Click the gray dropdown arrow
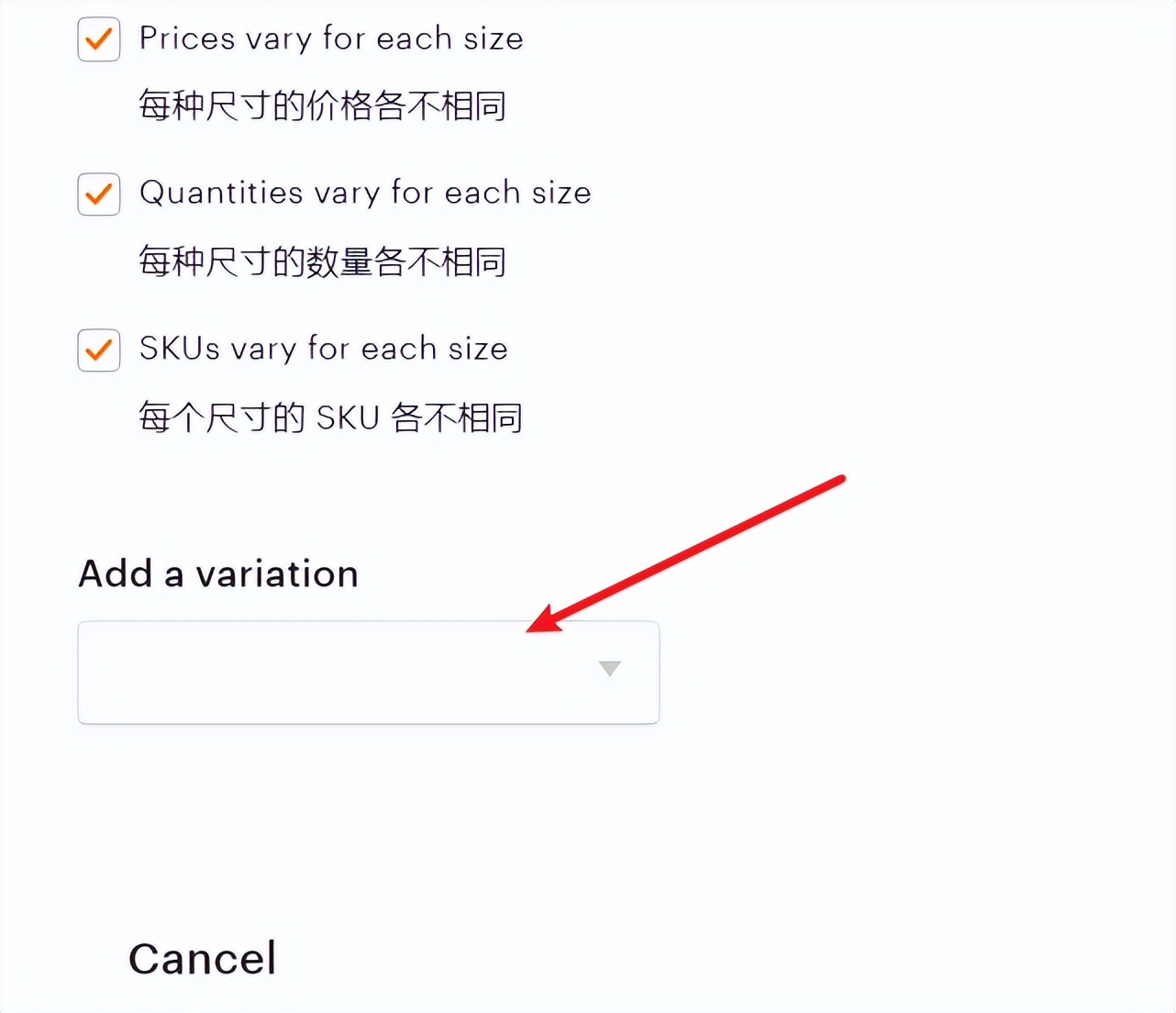Viewport: 1176px width, 1013px height. pyautogui.click(x=609, y=670)
